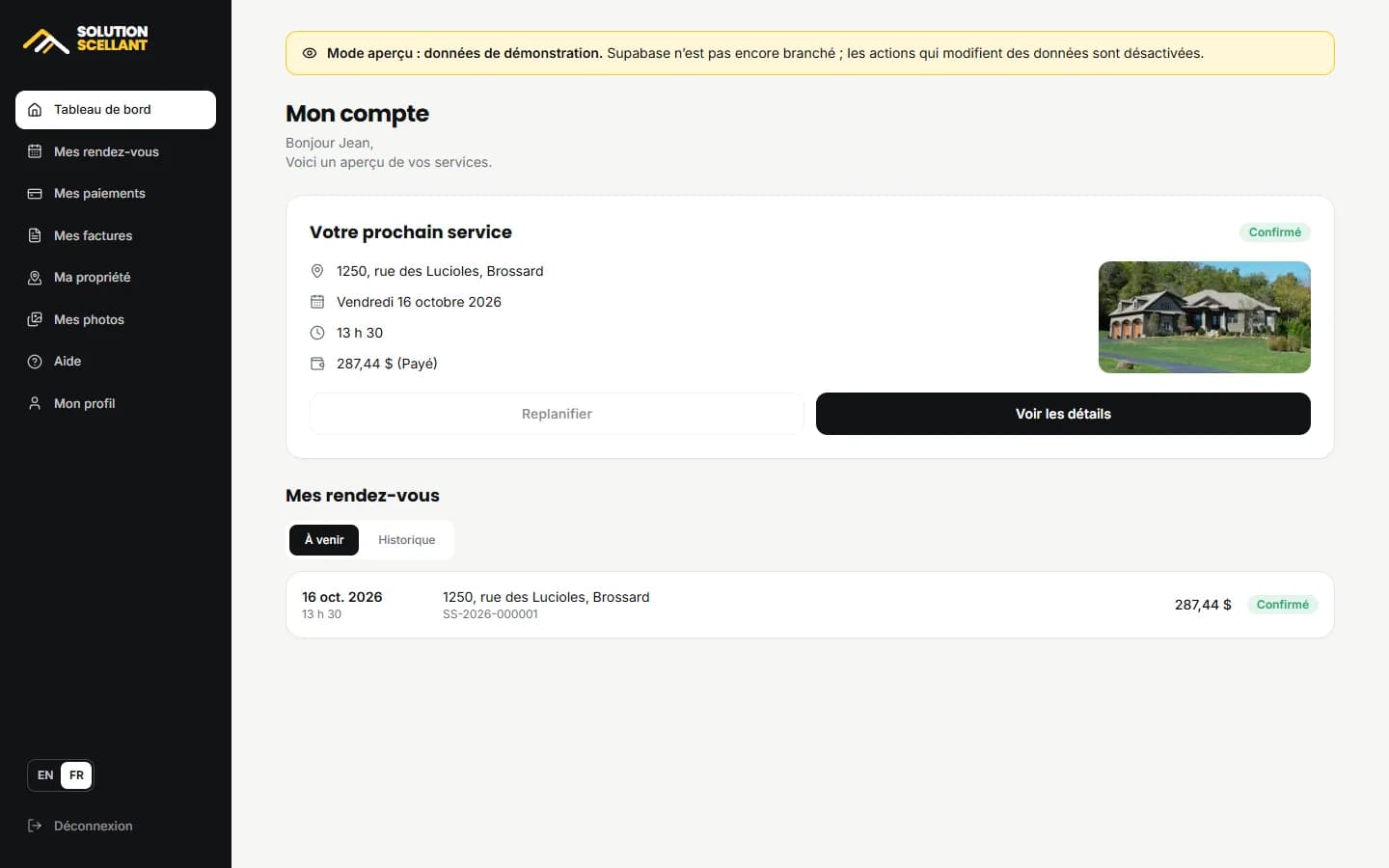Click the 287,44 $ amount in the appointment row
Viewport: 1389px width, 868px height.
(1203, 605)
